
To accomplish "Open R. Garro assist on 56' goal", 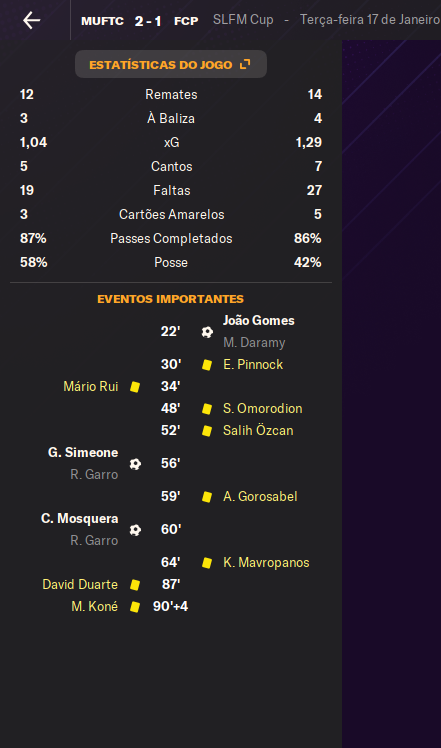I will point(94,475).
